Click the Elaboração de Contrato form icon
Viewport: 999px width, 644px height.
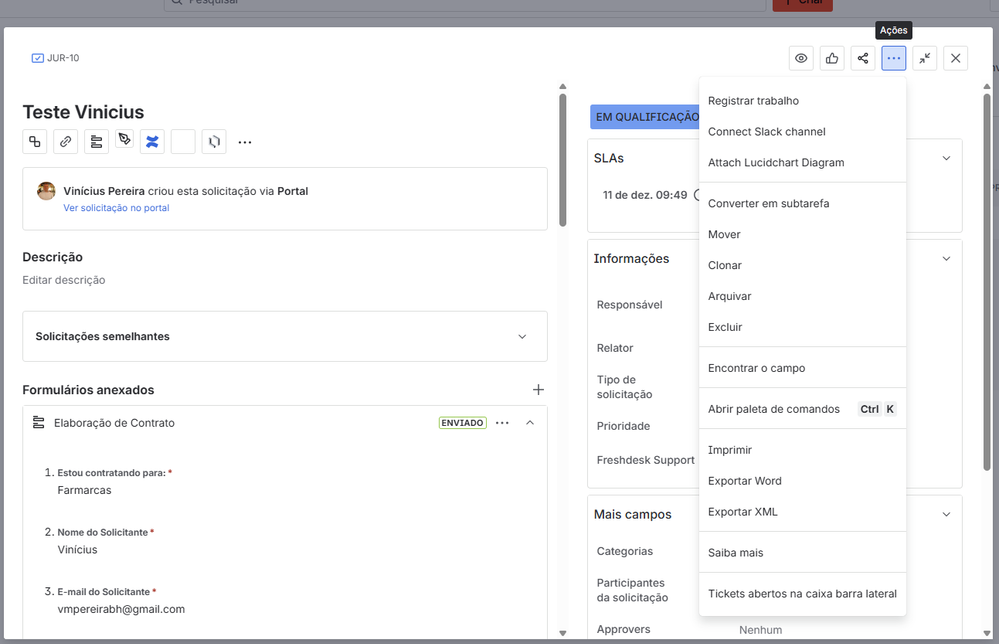[x=39, y=422]
